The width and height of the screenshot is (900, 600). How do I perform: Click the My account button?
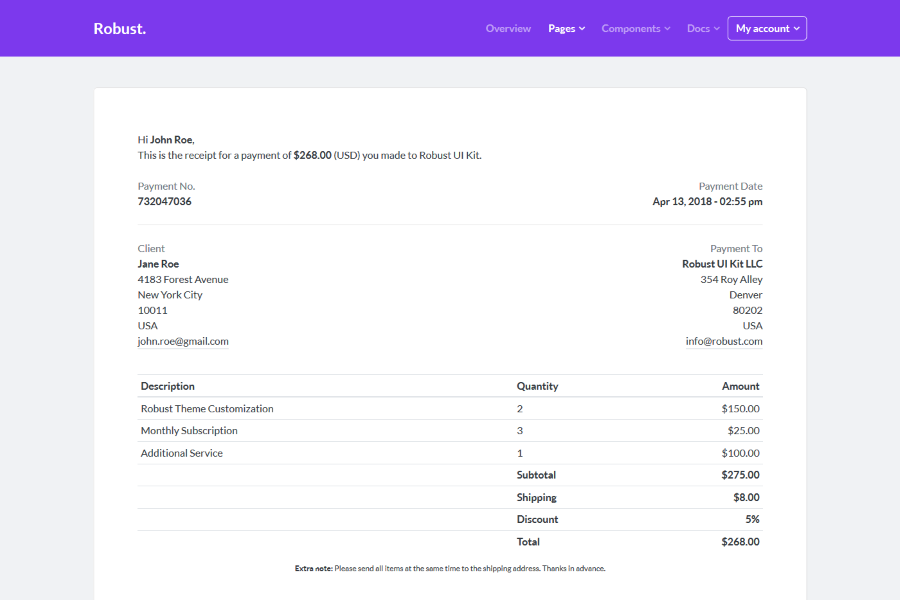point(766,28)
